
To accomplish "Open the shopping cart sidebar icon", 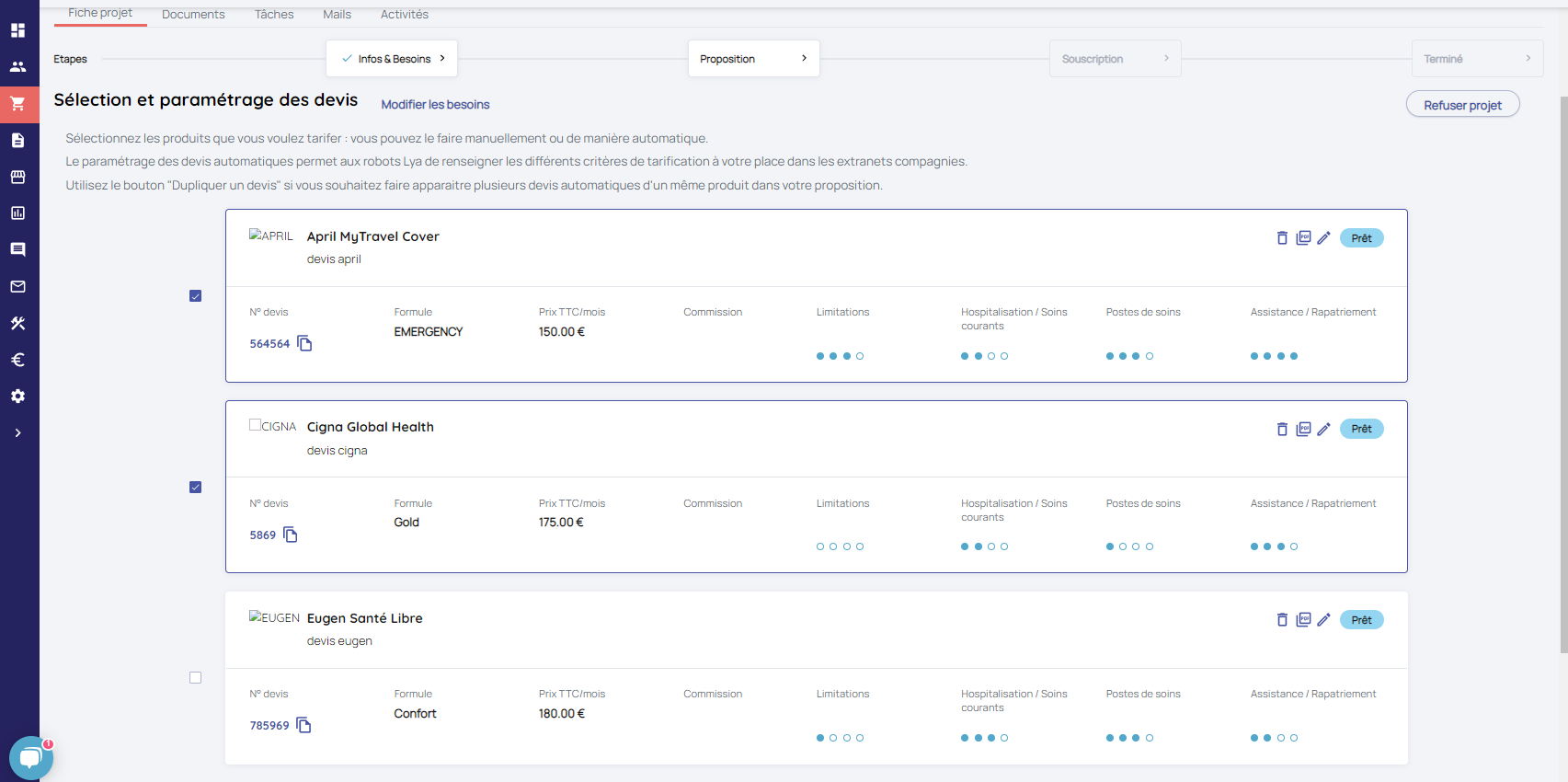I will pos(18,104).
